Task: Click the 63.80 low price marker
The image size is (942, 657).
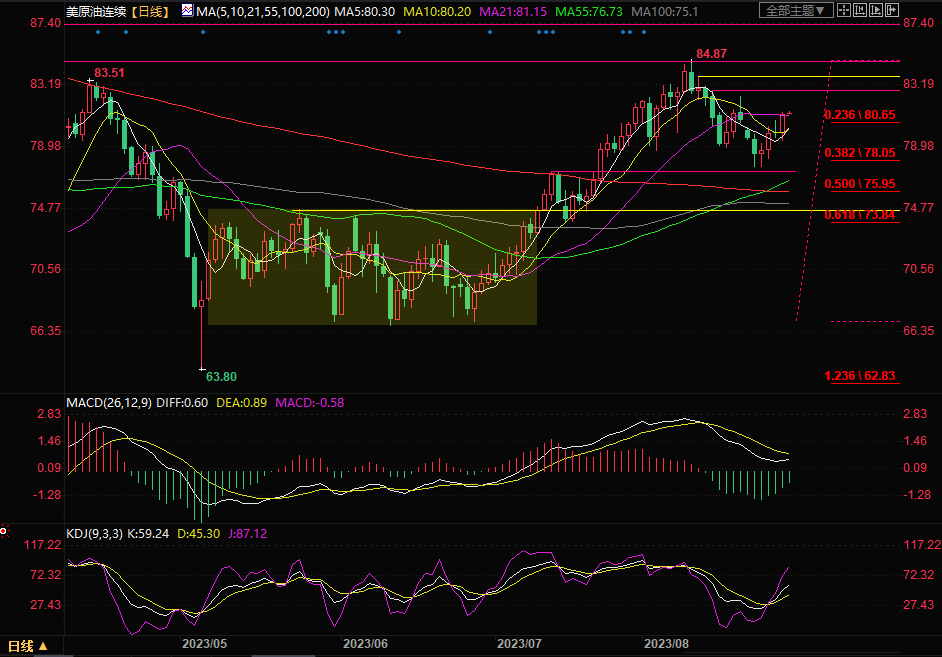Action: click(221, 377)
